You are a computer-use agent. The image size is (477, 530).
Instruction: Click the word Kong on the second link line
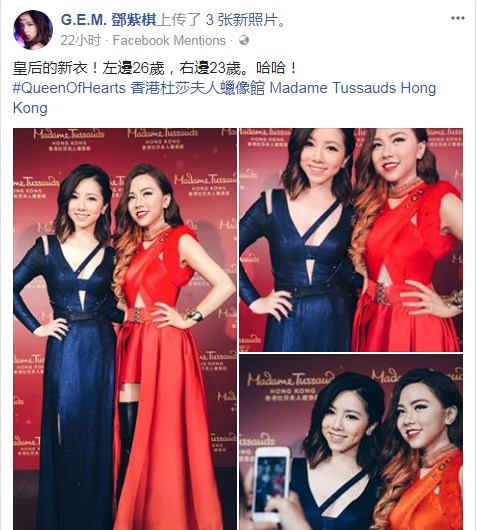(30, 109)
